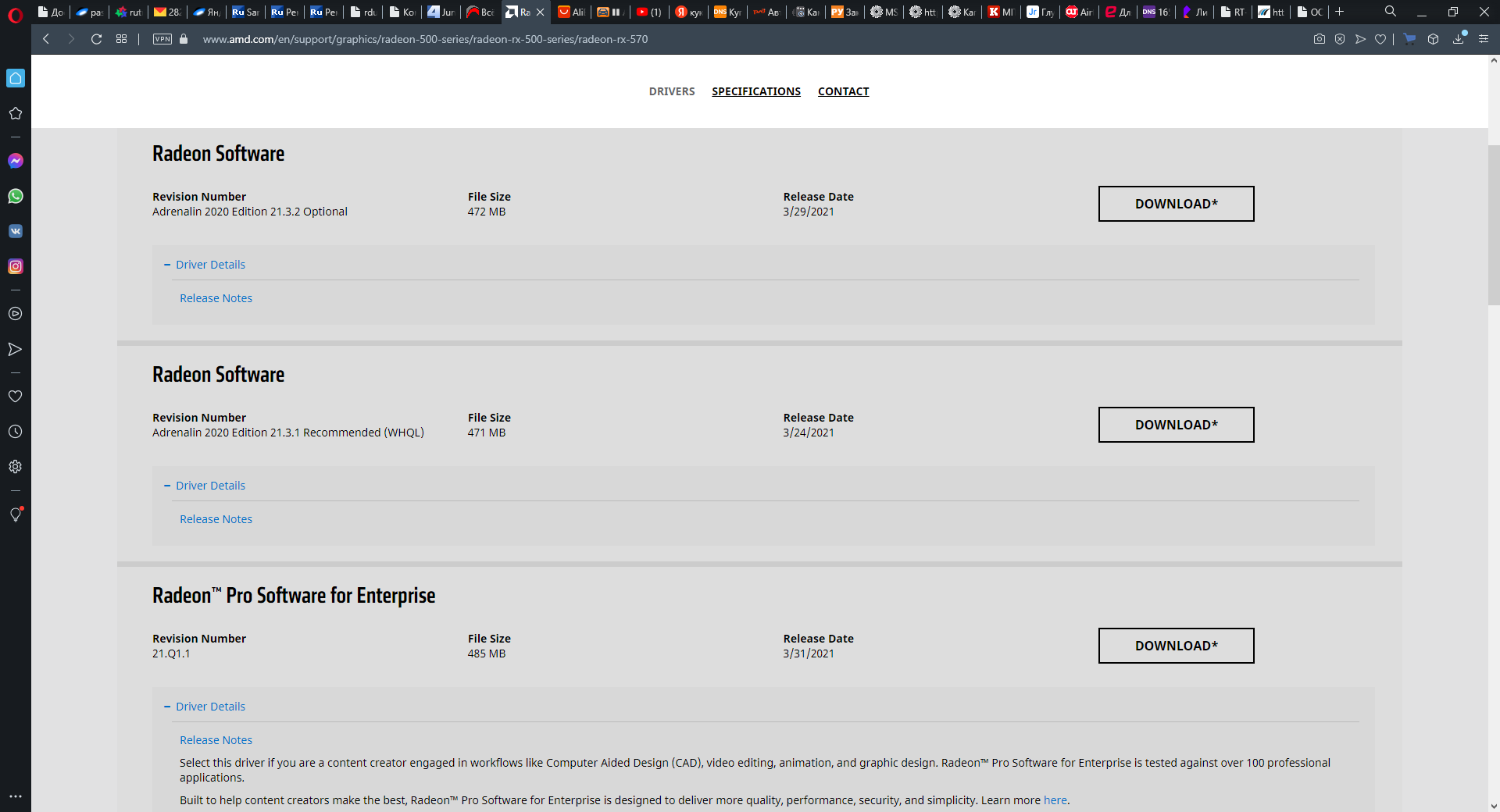Take a page snapshot with camera icon

pos(1320,39)
